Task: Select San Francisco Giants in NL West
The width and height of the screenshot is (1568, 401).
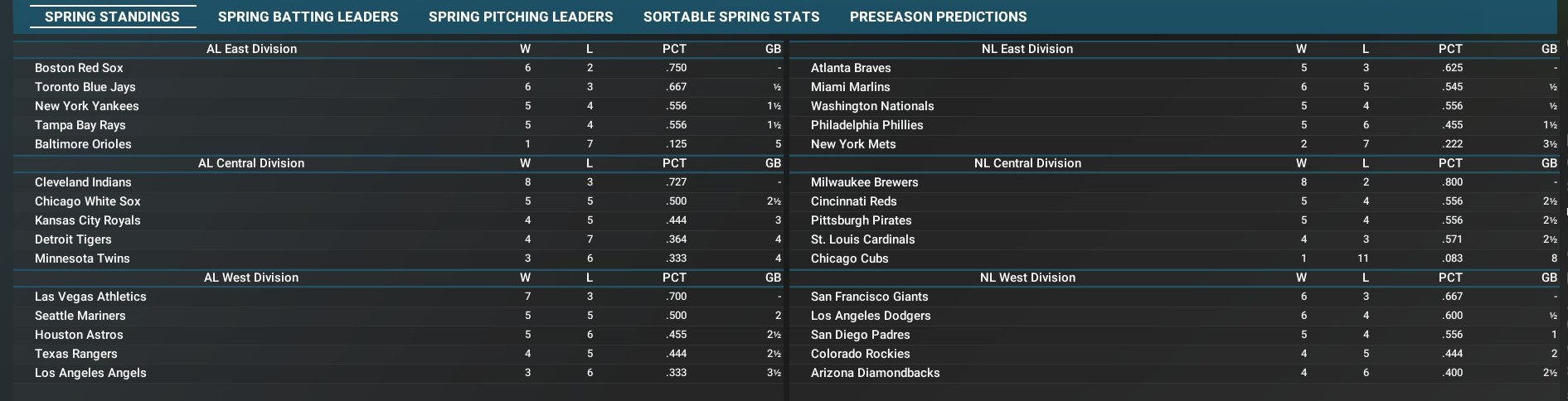Action: pyautogui.click(x=869, y=297)
